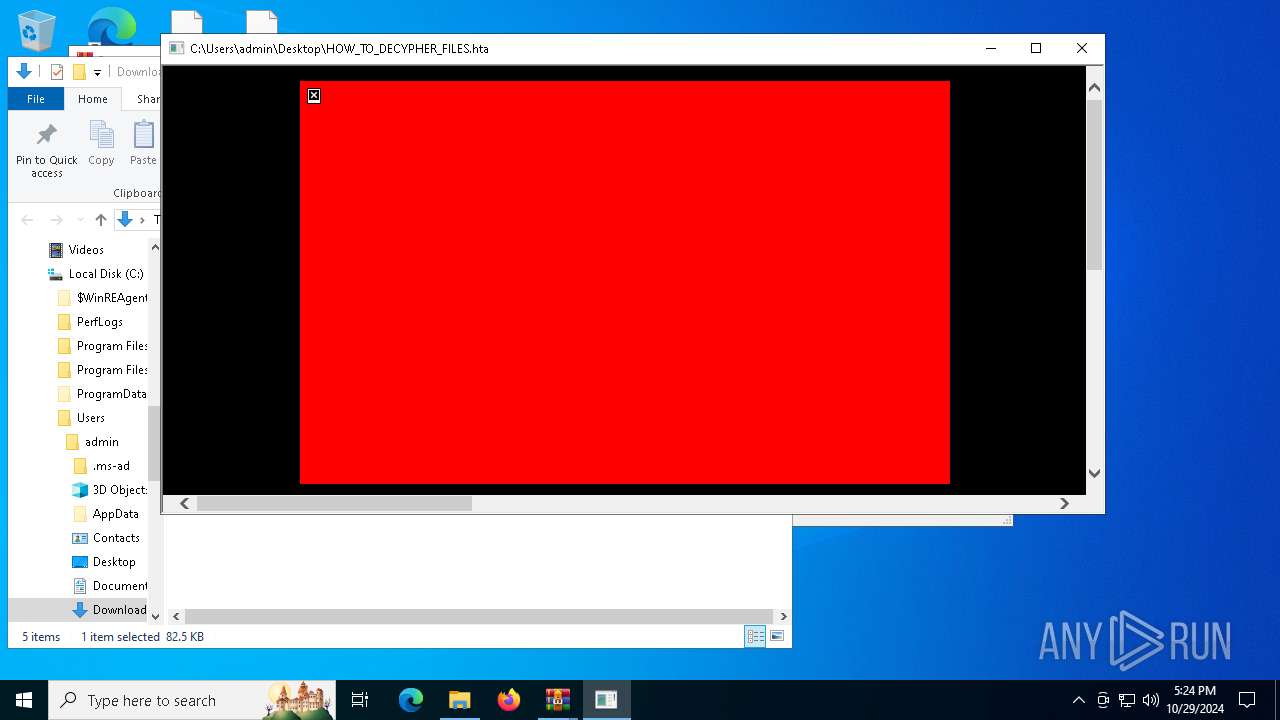Viewport: 1280px width, 720px height.
Task: Switch Explorer to details view icon
Action: point(755,636)
